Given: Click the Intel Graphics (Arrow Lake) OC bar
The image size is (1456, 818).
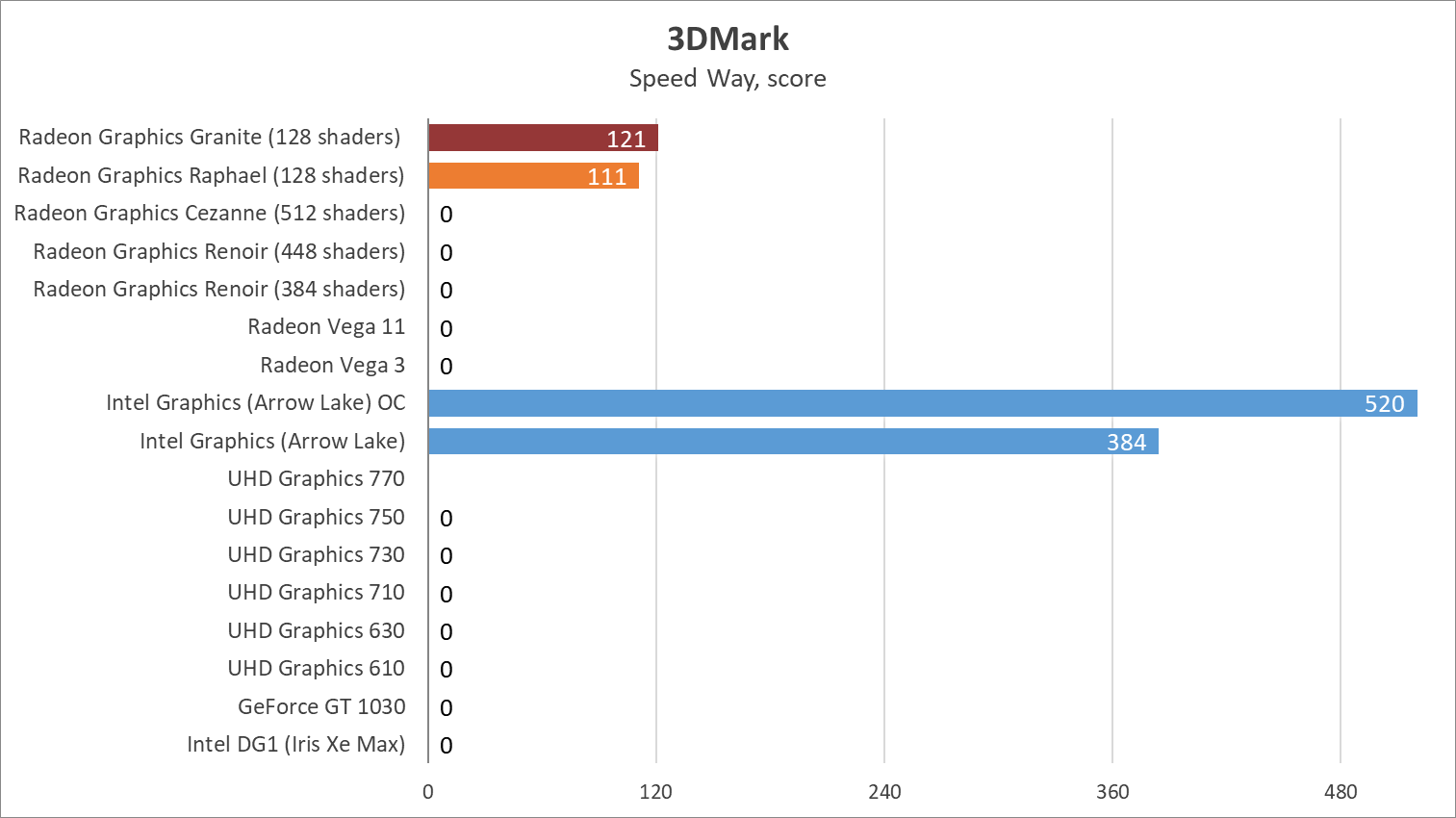Looking at the screenshot, I should [x=922, y=403].
